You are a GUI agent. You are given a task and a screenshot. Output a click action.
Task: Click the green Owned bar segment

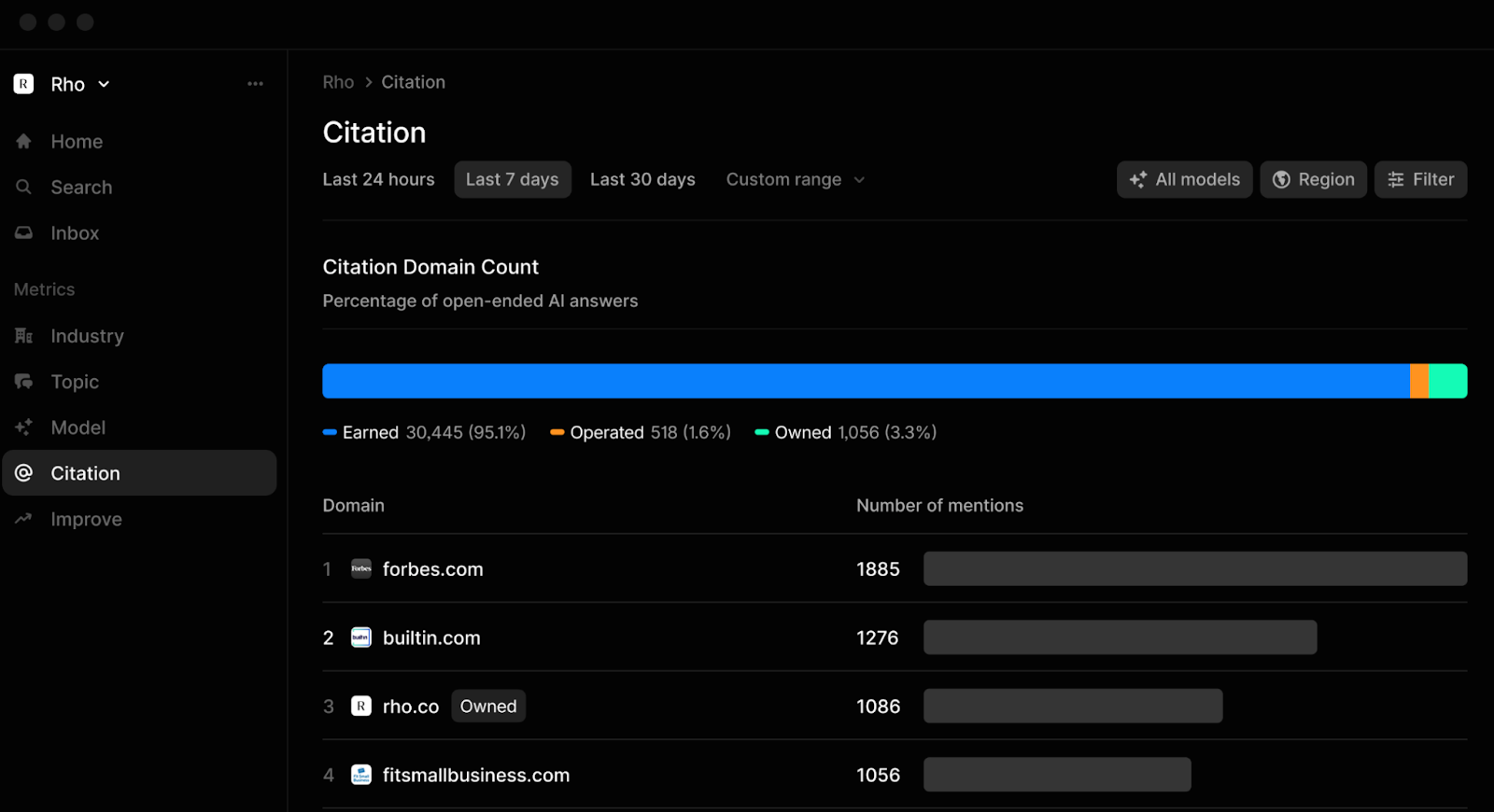(1448, 382)
